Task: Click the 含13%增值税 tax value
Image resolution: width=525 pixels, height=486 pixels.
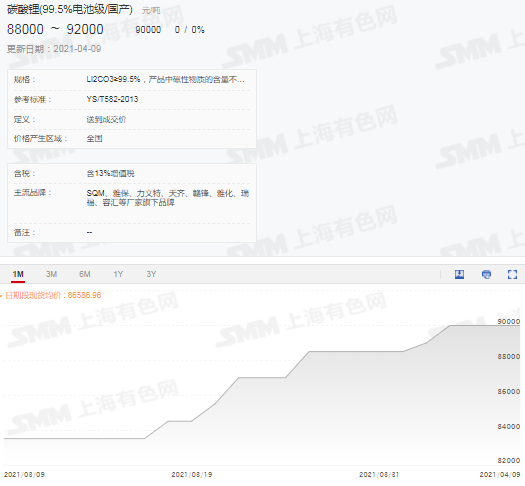Action: [110, 173]
